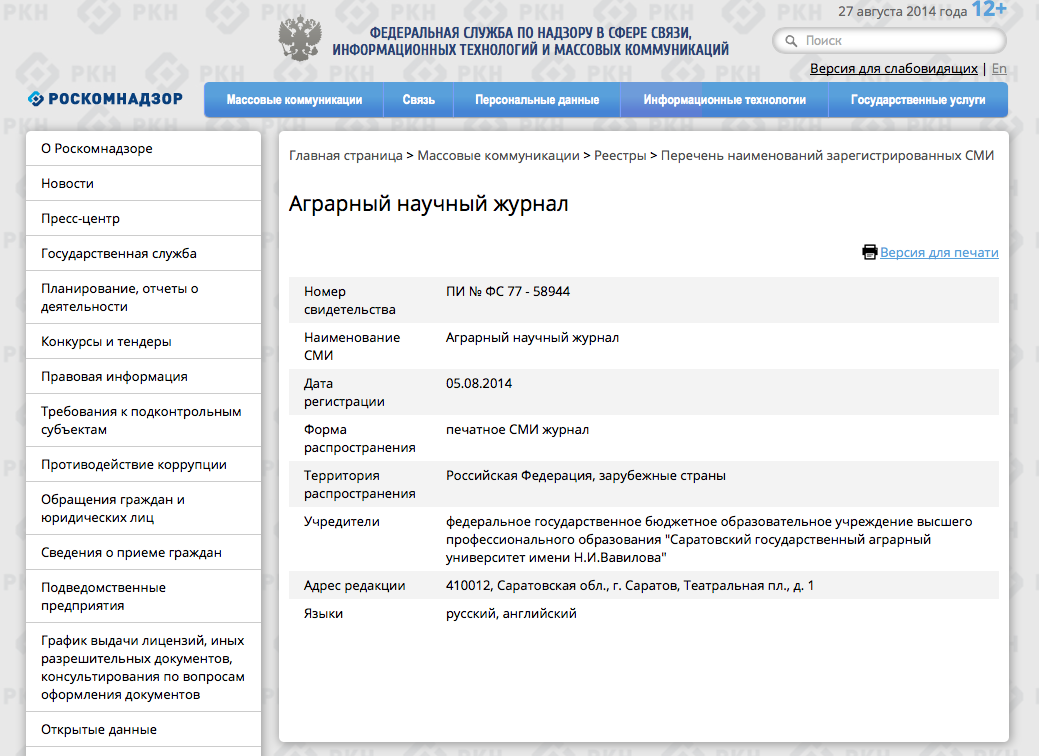Open Требования к подконтрольным субъектам

[143, 421]
